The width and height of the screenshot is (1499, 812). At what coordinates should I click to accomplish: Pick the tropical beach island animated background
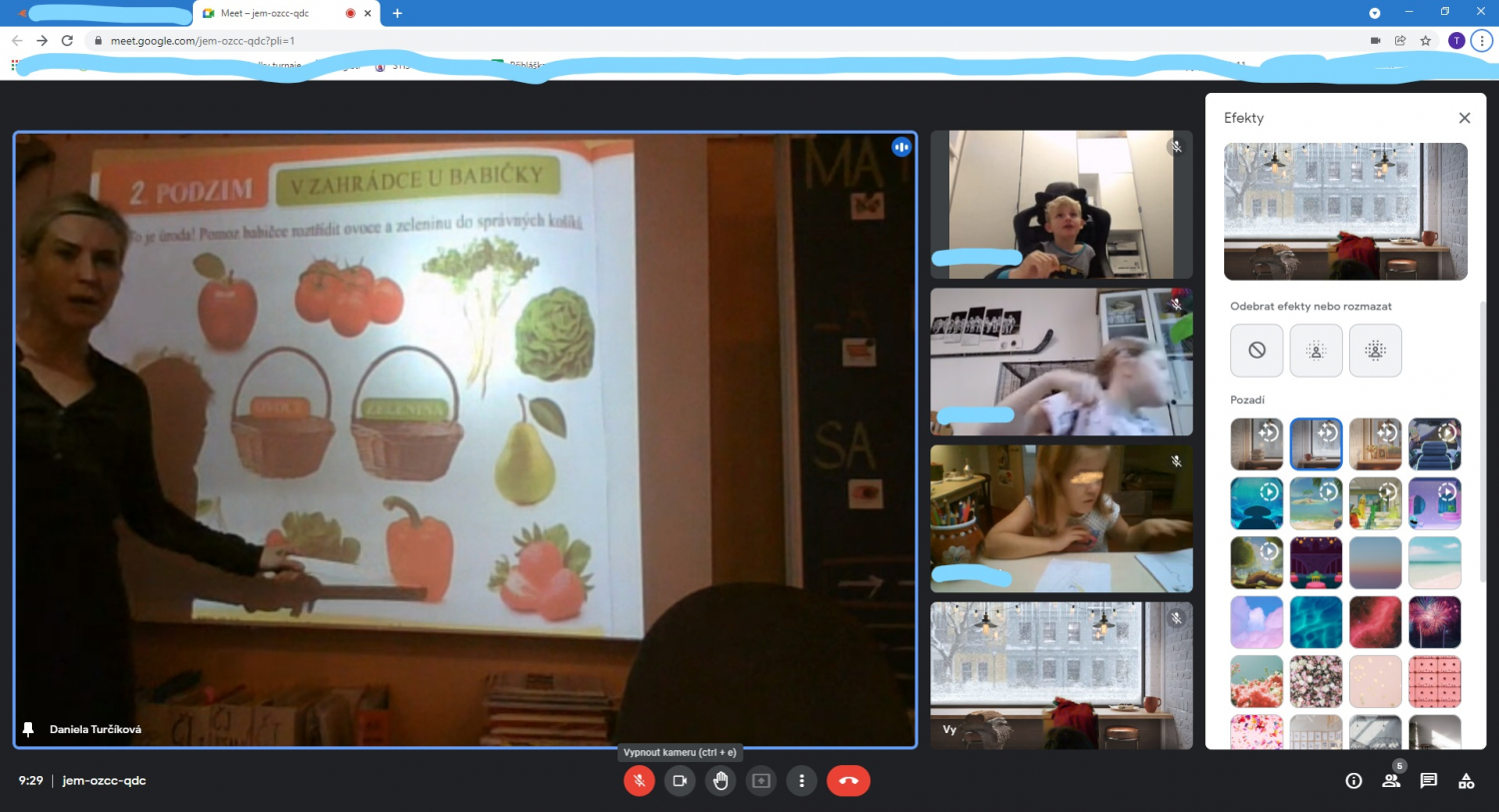click(x=1316, y=503)
